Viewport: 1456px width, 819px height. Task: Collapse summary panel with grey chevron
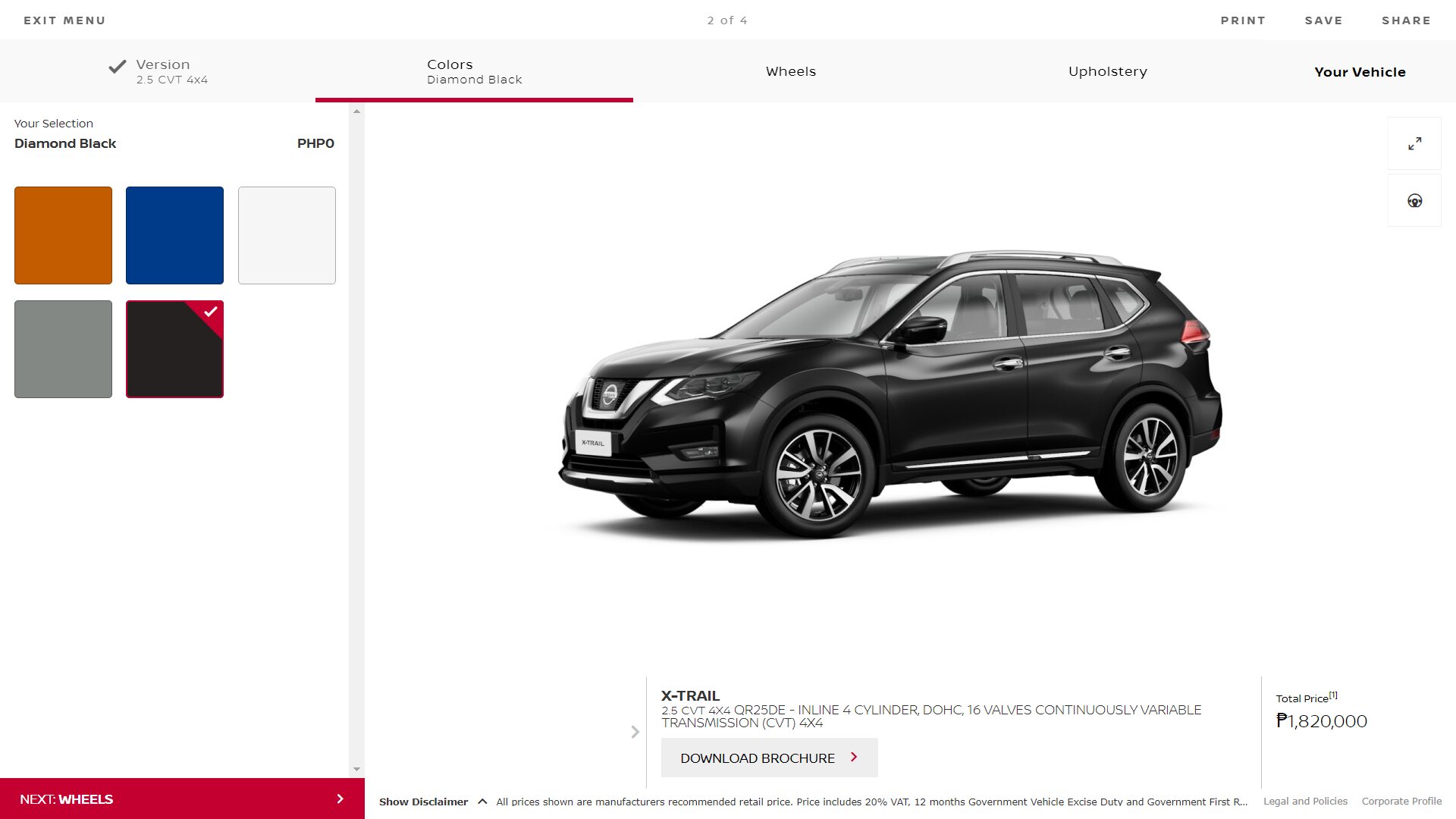(635, 732)
